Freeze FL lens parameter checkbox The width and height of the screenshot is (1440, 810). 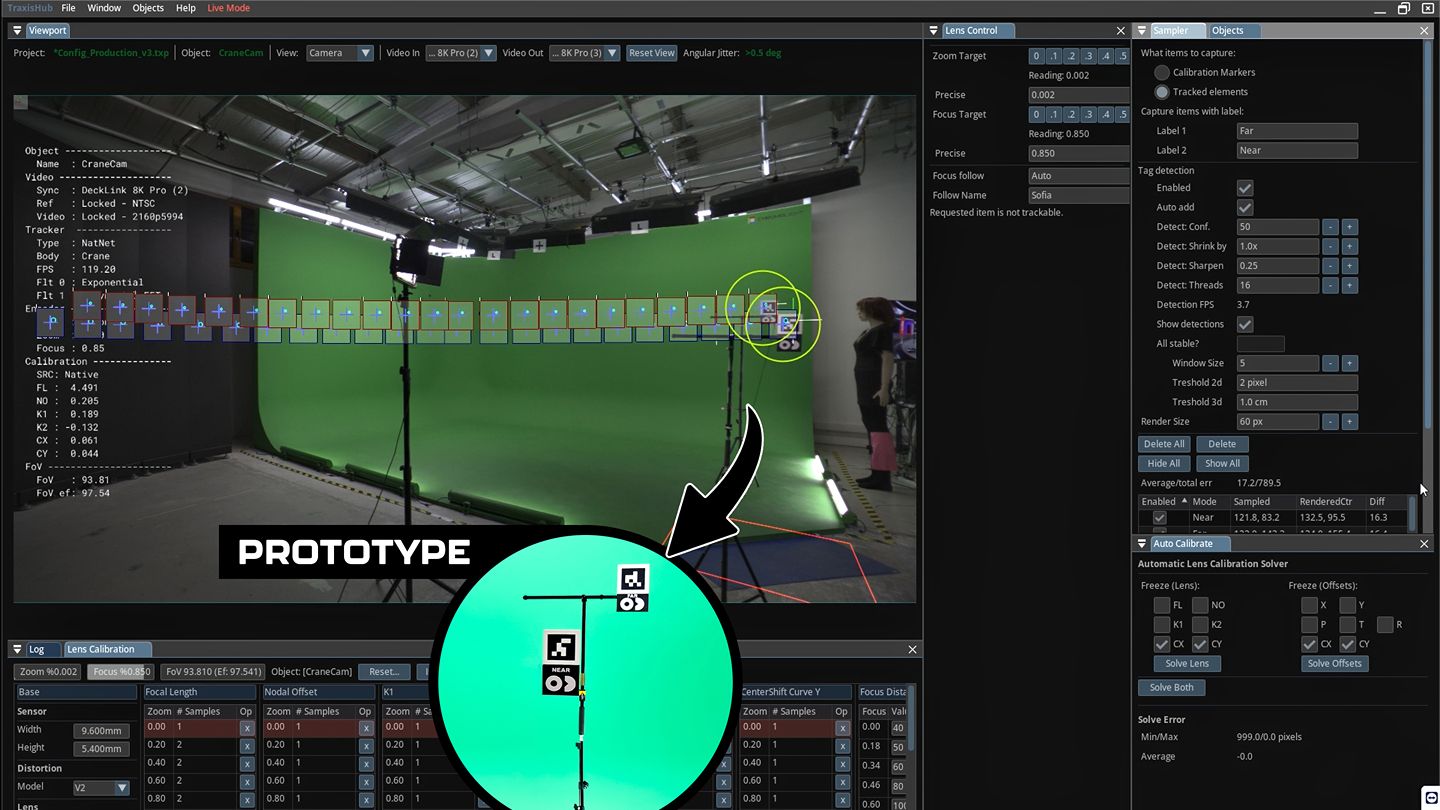pos(1161,605)
